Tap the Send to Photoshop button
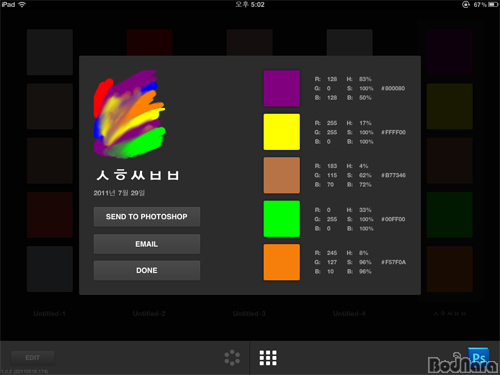The height and width of the screenshot is (375, 500). click(147, 217)
